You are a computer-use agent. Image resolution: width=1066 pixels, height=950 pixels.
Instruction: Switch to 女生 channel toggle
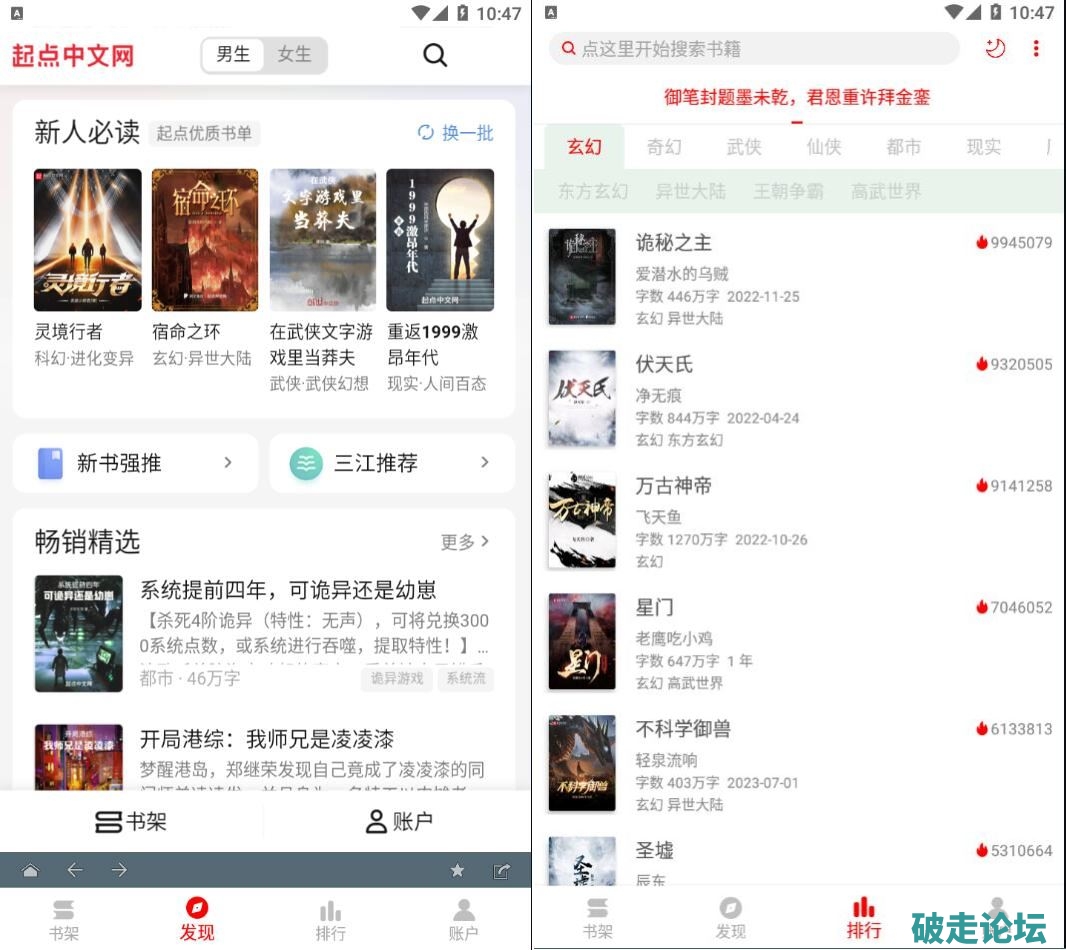[294, 54]
